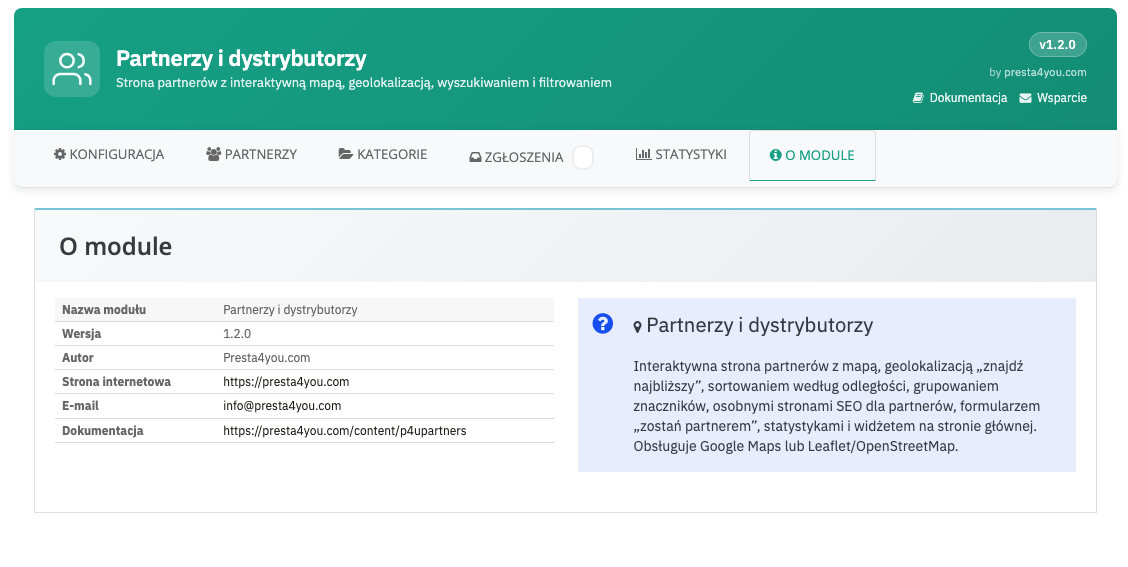This screenshot has height=567, width=1128.
Task: Click the info box heading 'Partnerzy i dystrybutorzy'
Action: tap(760, 325)
